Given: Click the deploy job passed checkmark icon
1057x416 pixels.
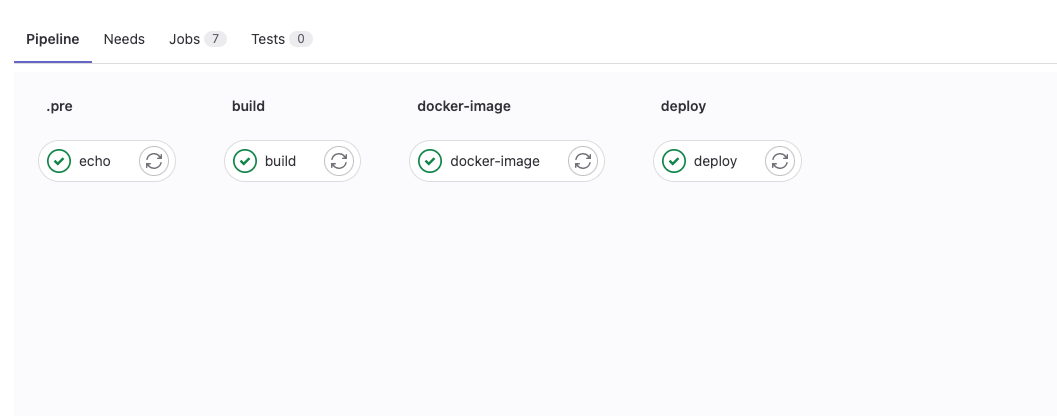Looking at the screenshot, I should coord(673,161).
